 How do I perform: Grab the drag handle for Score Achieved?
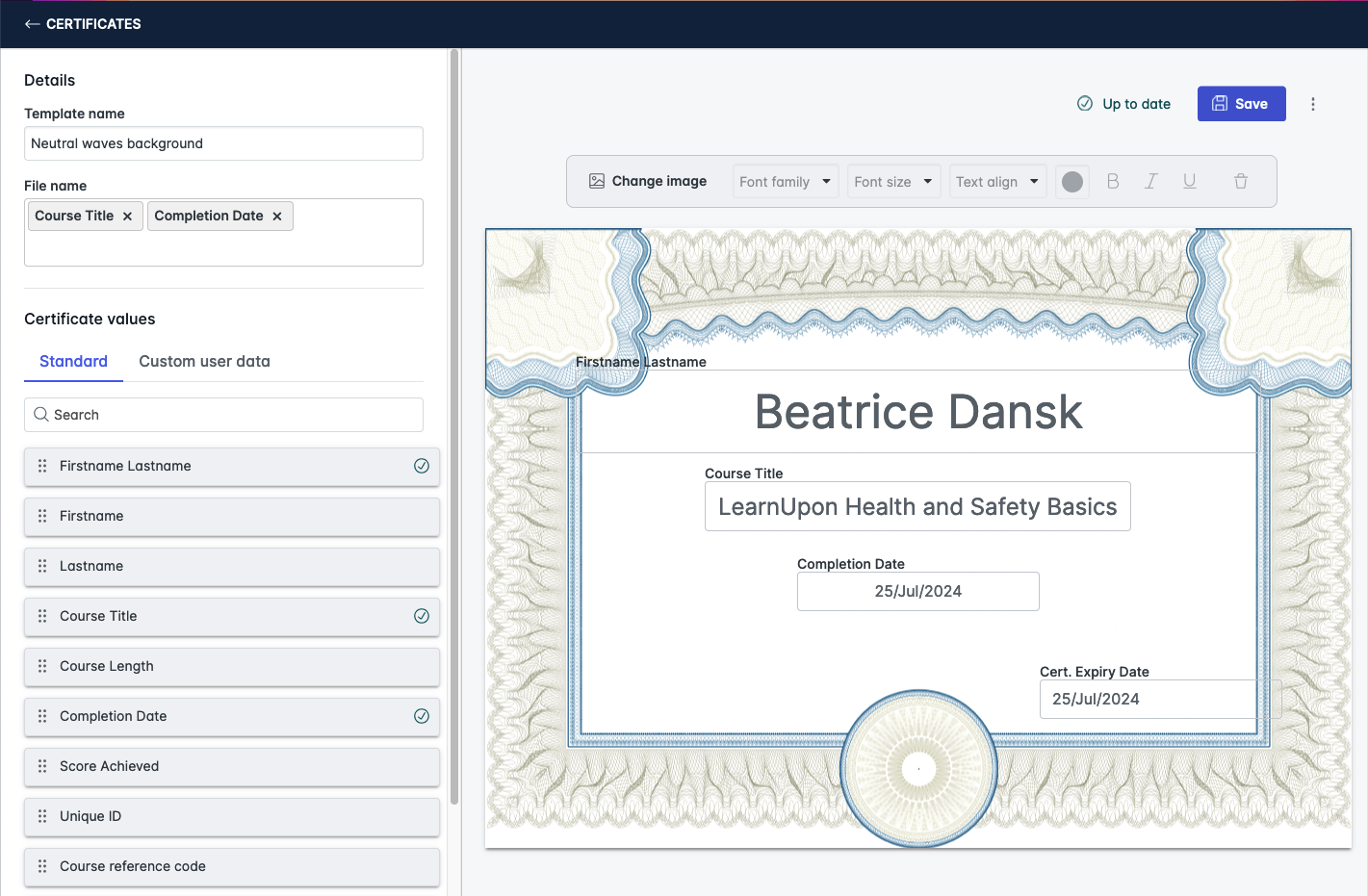42,766
